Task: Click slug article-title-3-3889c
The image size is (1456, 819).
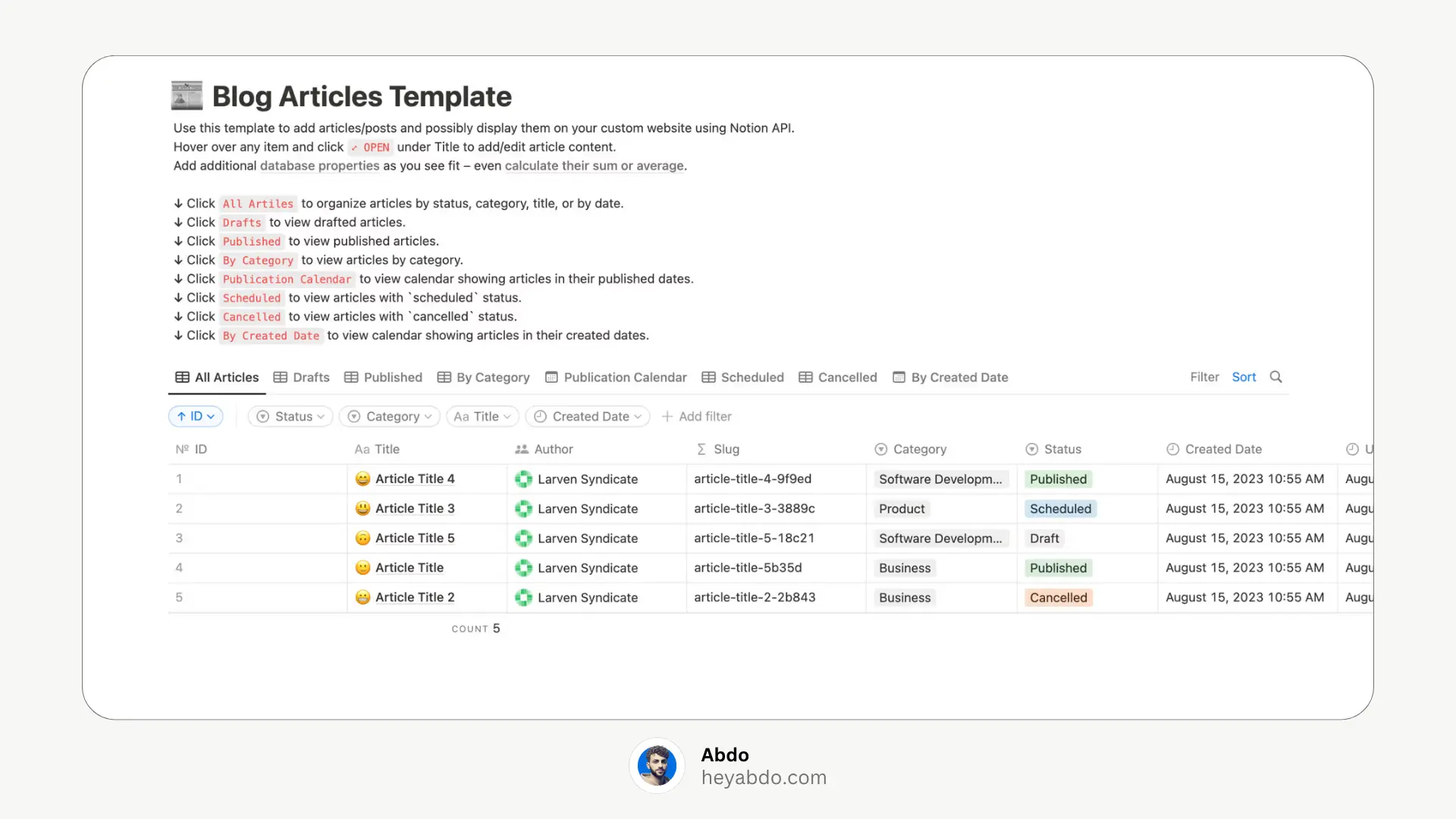Action: (754, 508)
